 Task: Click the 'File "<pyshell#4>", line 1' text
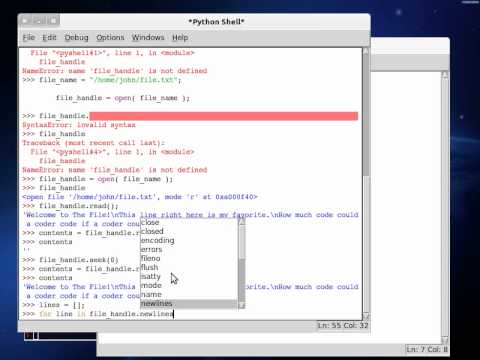point(112,152)
